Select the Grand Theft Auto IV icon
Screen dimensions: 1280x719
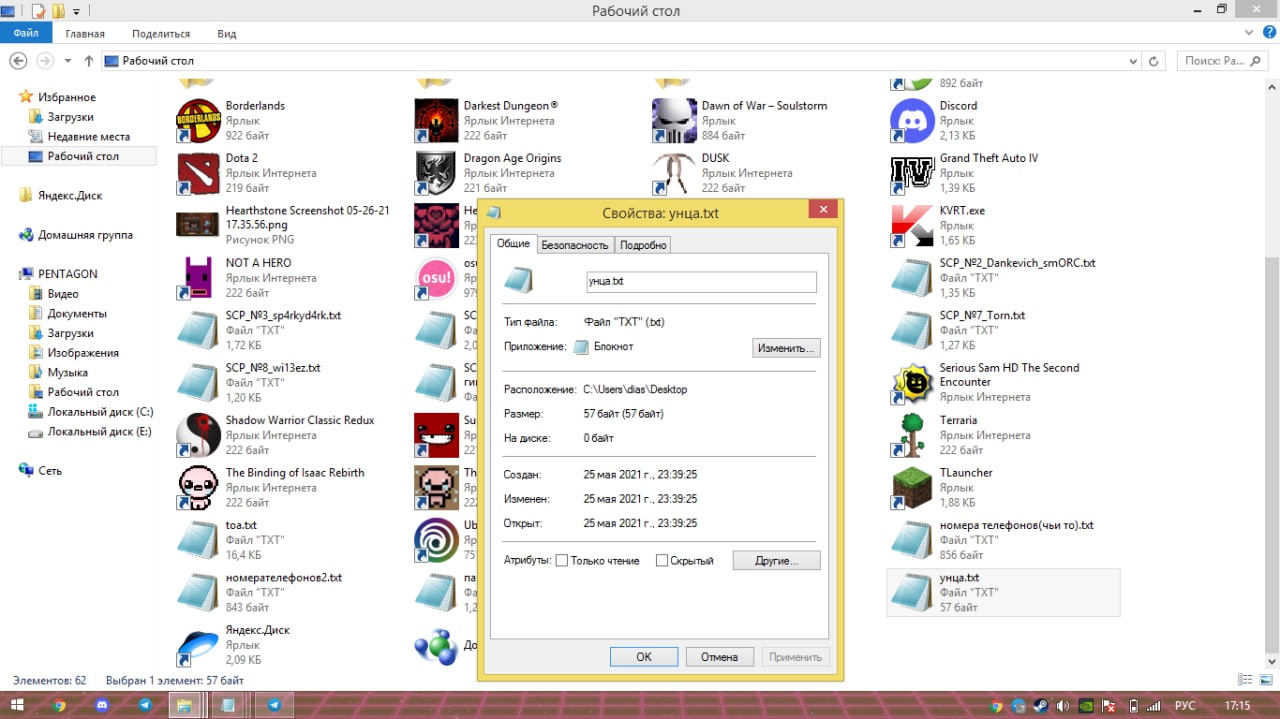(x=912, y=174)
